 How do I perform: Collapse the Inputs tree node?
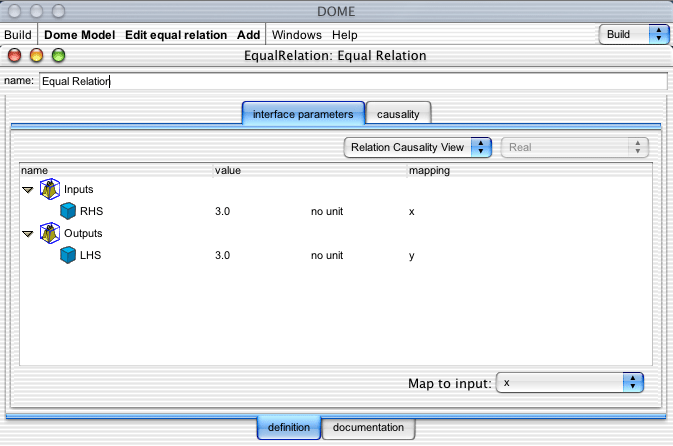click(28, 190)
